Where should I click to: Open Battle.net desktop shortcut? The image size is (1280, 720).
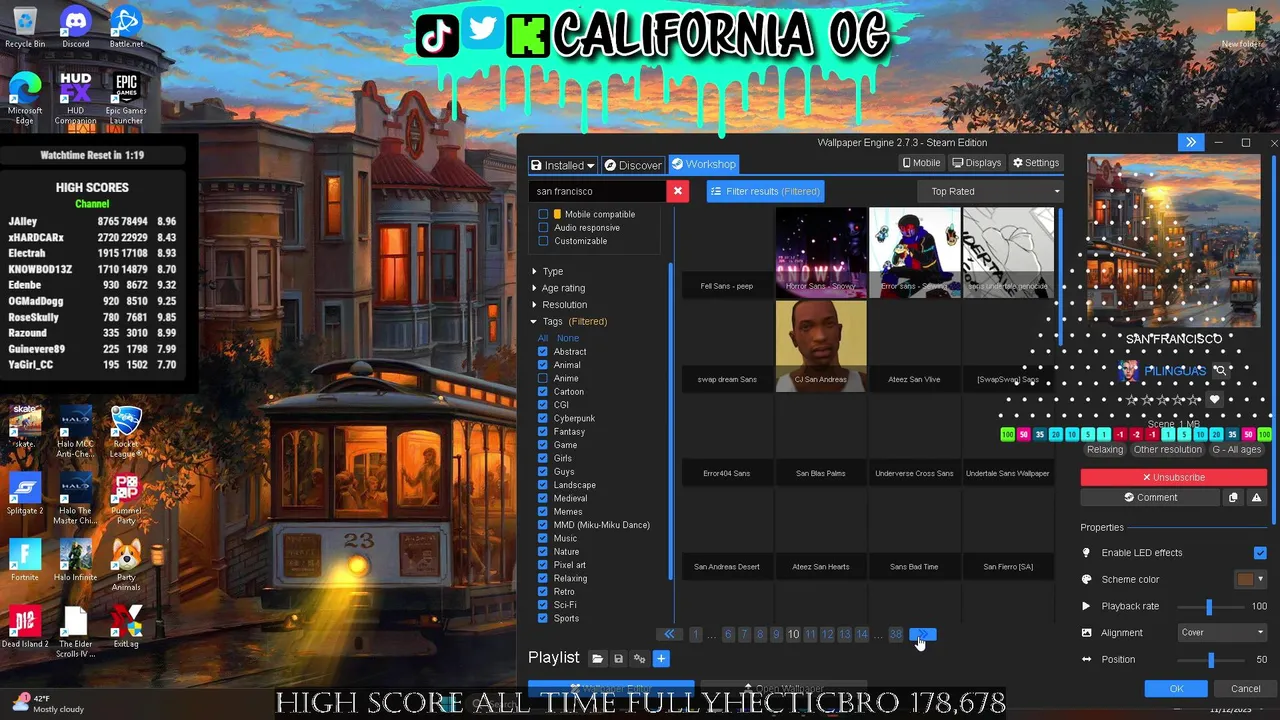point(126,26)
